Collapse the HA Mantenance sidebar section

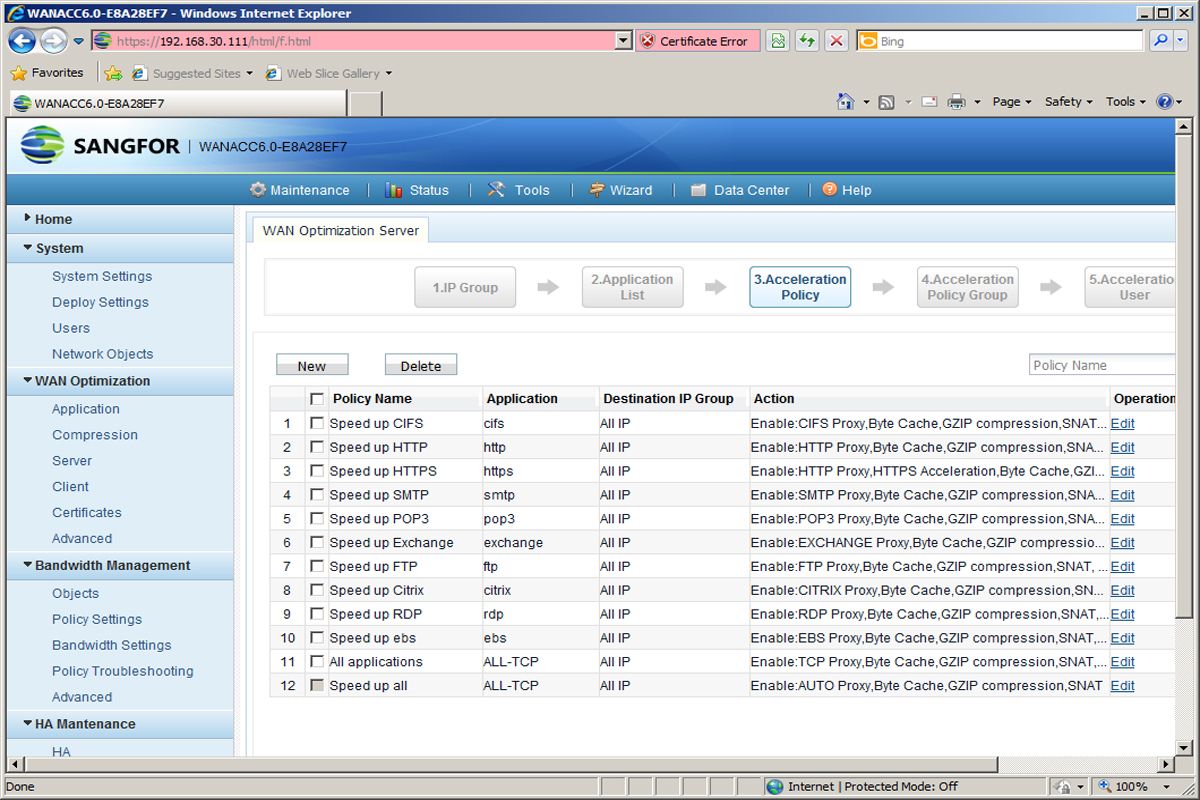click(28, 724)
